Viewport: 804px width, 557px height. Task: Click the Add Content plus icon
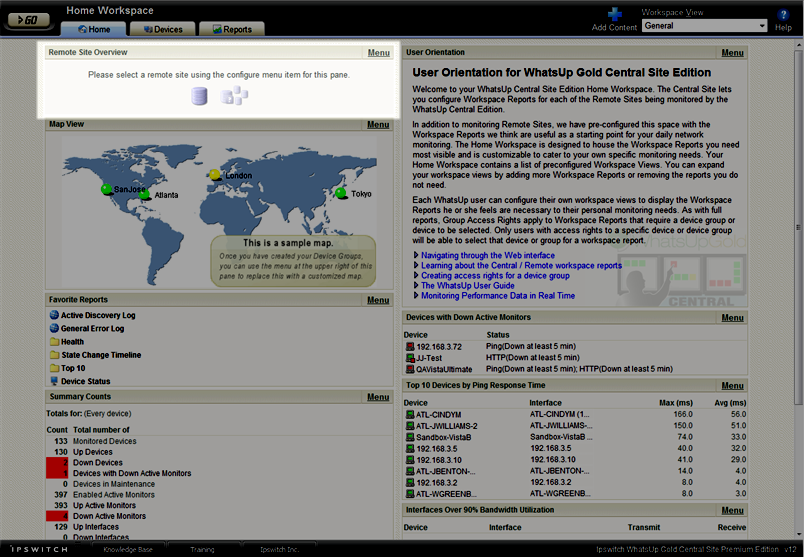(615, 15)
